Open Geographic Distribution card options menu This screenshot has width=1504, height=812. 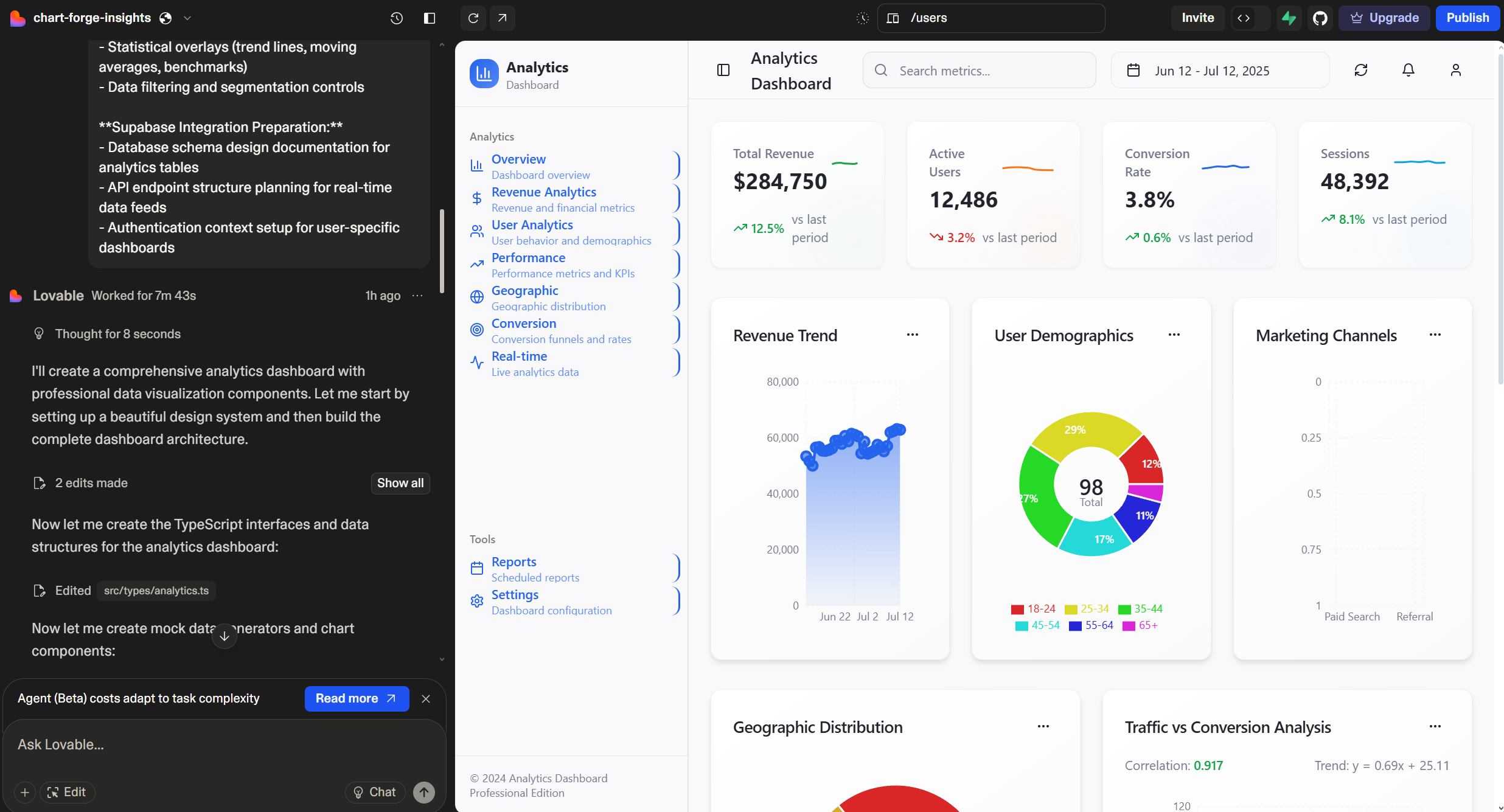point(1043,727)
